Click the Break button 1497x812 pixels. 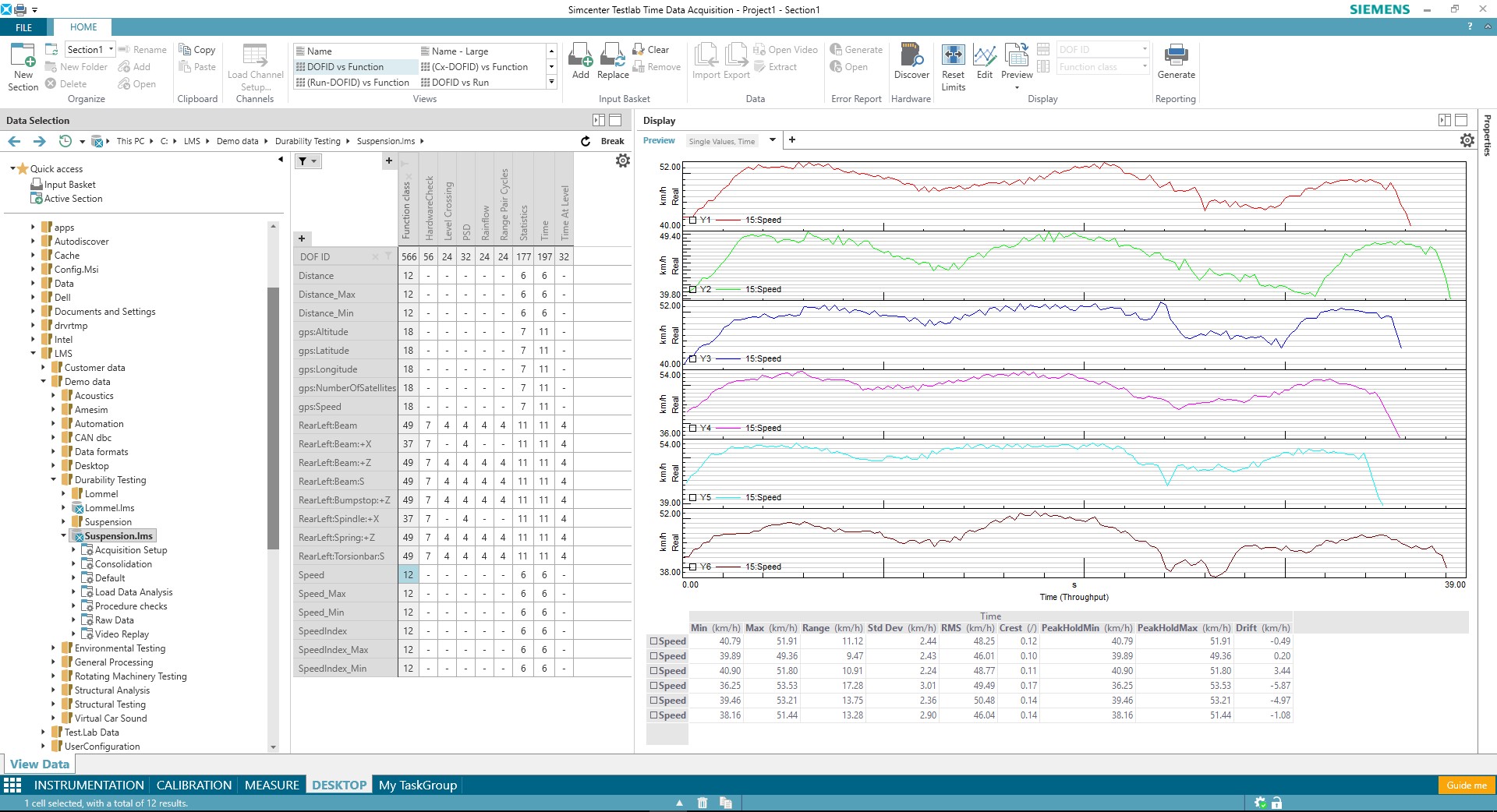[x=611, y=141]
